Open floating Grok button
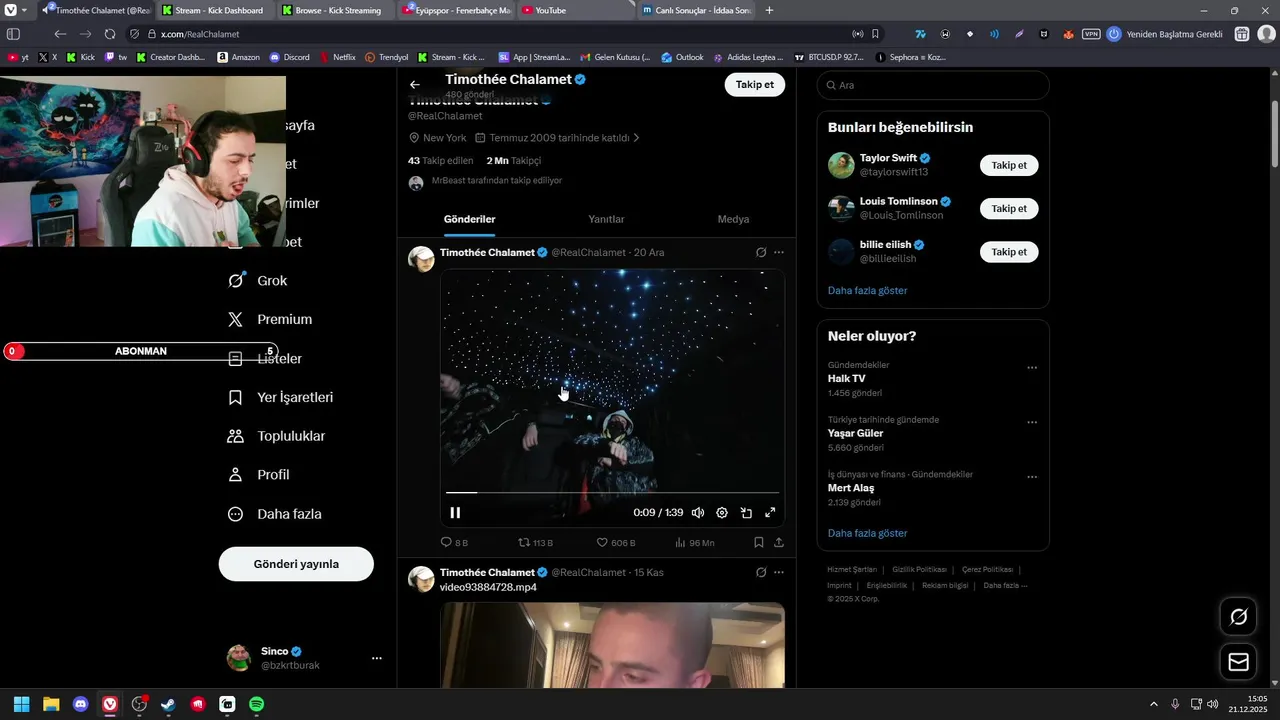 point(1238,616)
